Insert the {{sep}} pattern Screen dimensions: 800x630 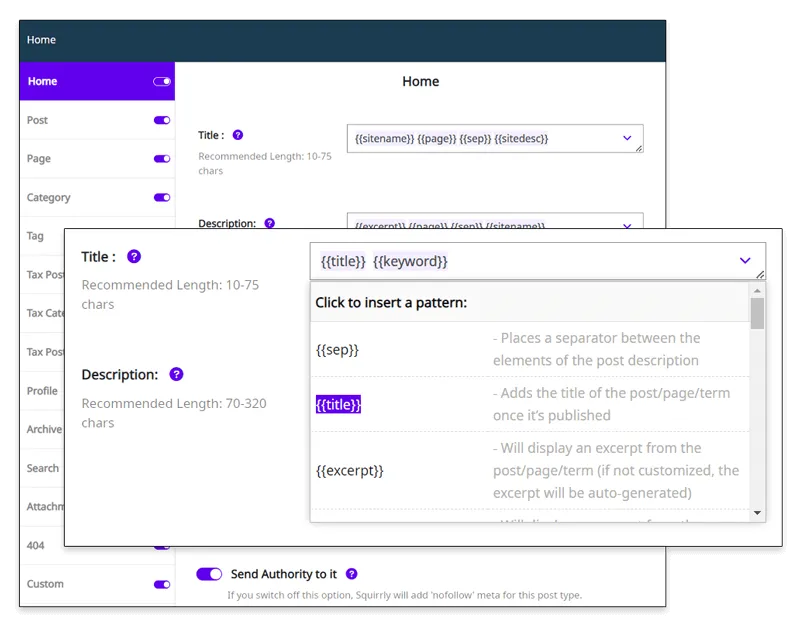(337, 350)
